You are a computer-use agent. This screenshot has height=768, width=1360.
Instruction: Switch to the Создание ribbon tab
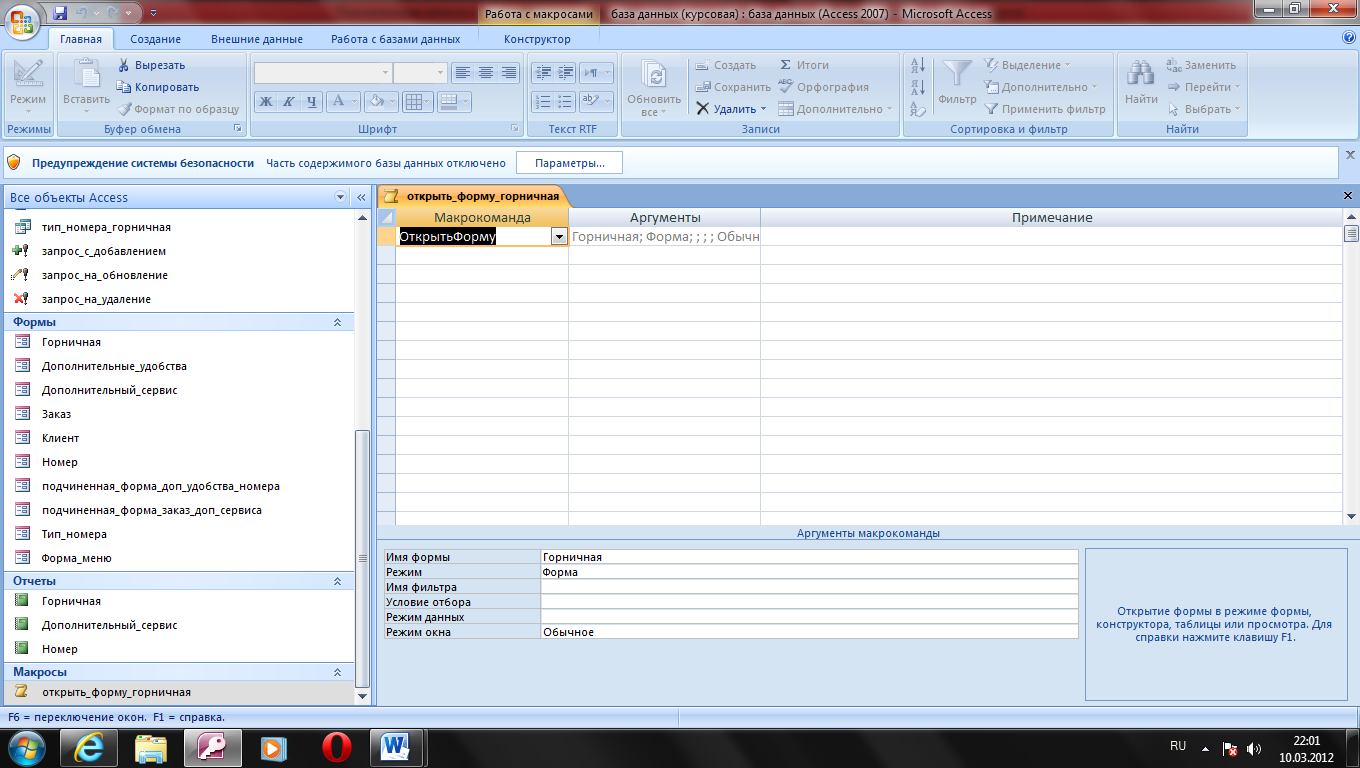pos(155,39)
